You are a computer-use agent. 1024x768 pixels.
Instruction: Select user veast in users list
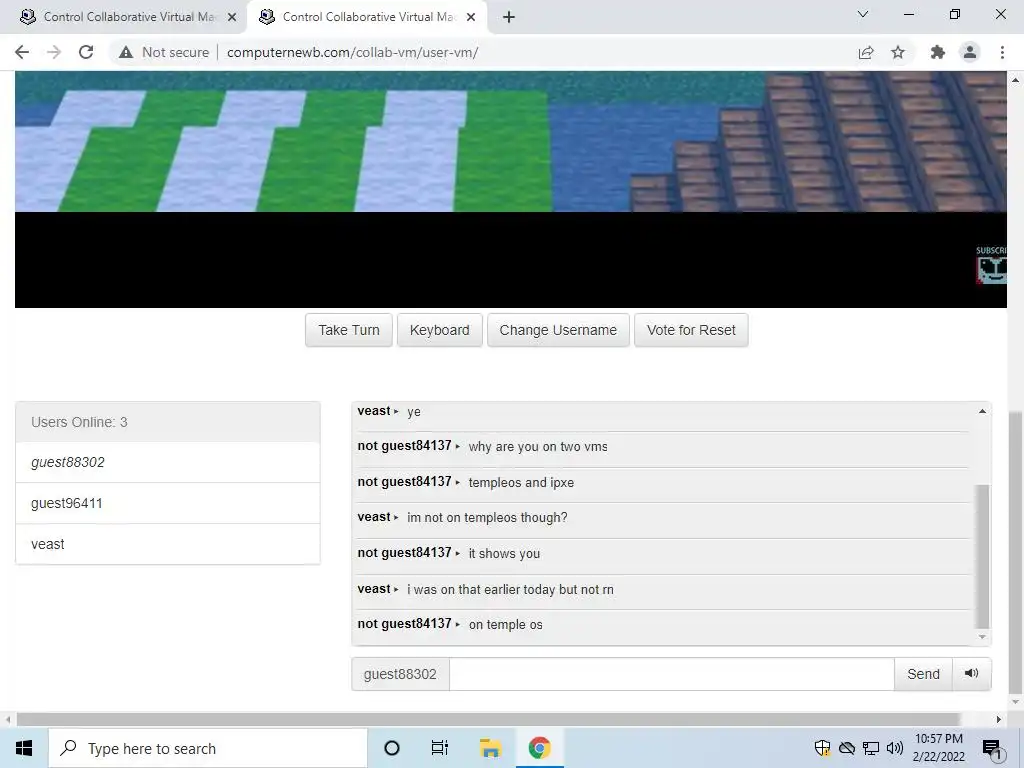[168, 544]
